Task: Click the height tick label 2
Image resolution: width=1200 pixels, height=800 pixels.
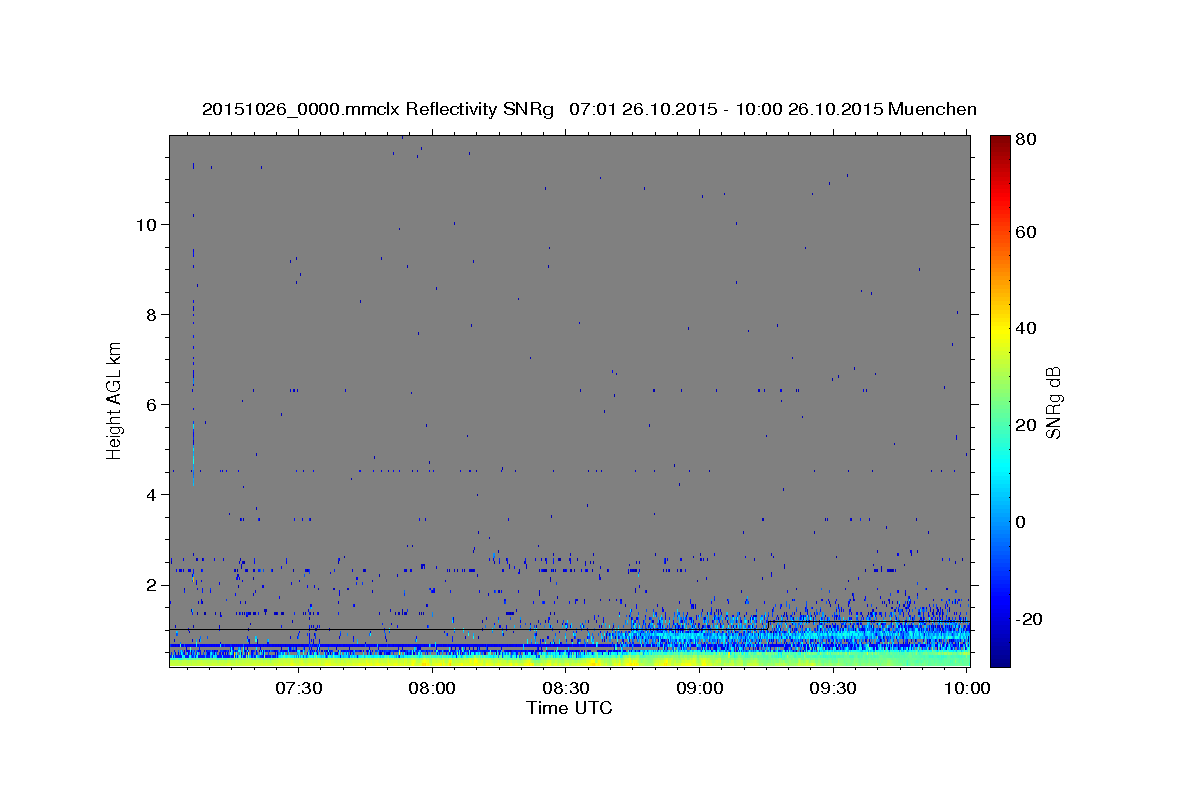Action: click(152, 584)
